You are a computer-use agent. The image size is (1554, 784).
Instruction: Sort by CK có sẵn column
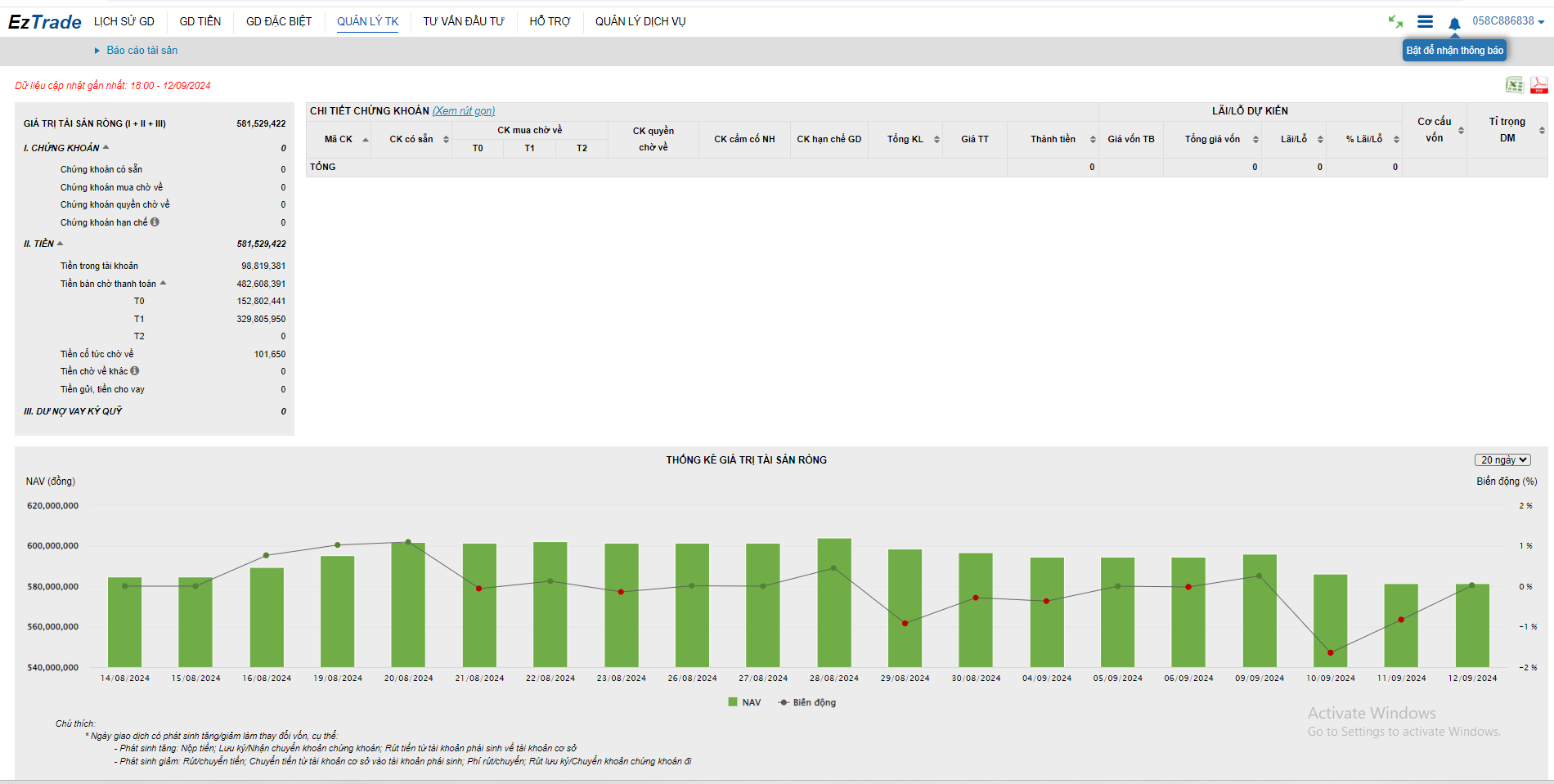447,140
